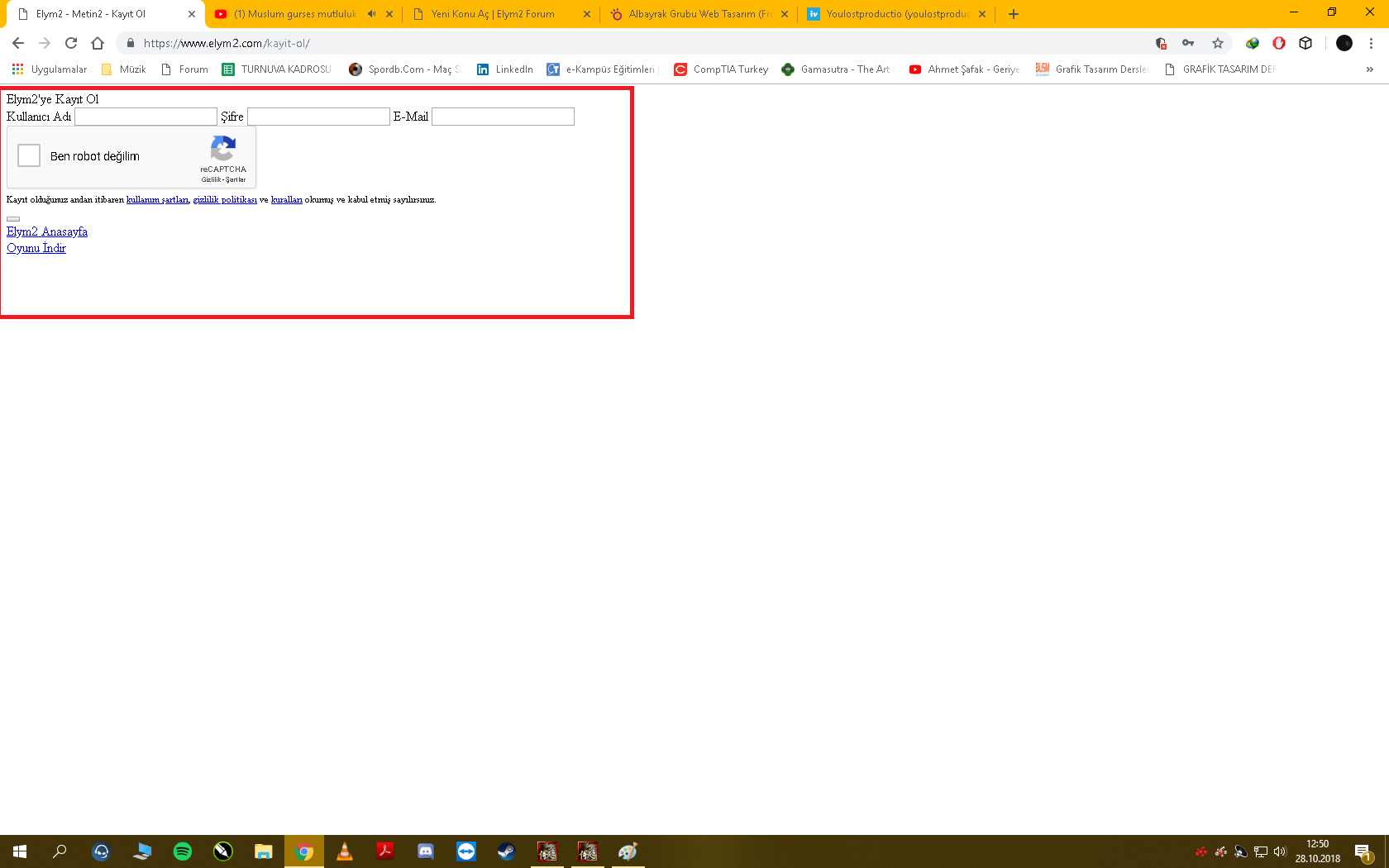The width and height of the screenshot is (1389, 868).
Task: Click the address bar URL
Action: [227, 43]
